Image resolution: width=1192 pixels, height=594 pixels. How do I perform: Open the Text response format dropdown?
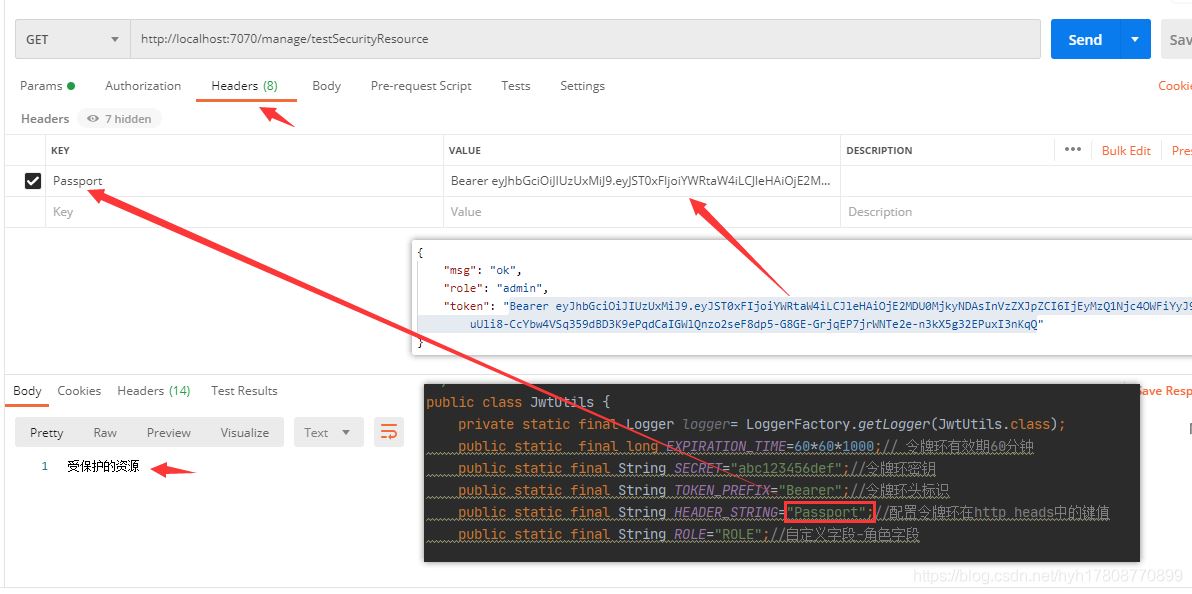[x=328, y=432]
